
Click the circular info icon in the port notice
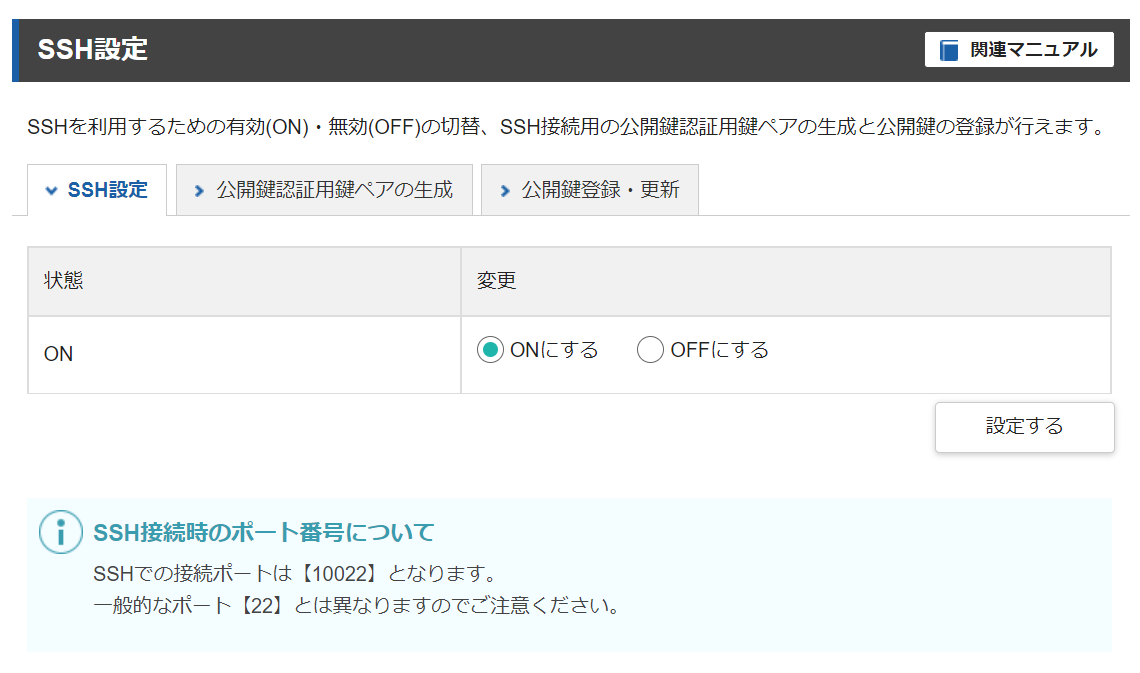61,531
